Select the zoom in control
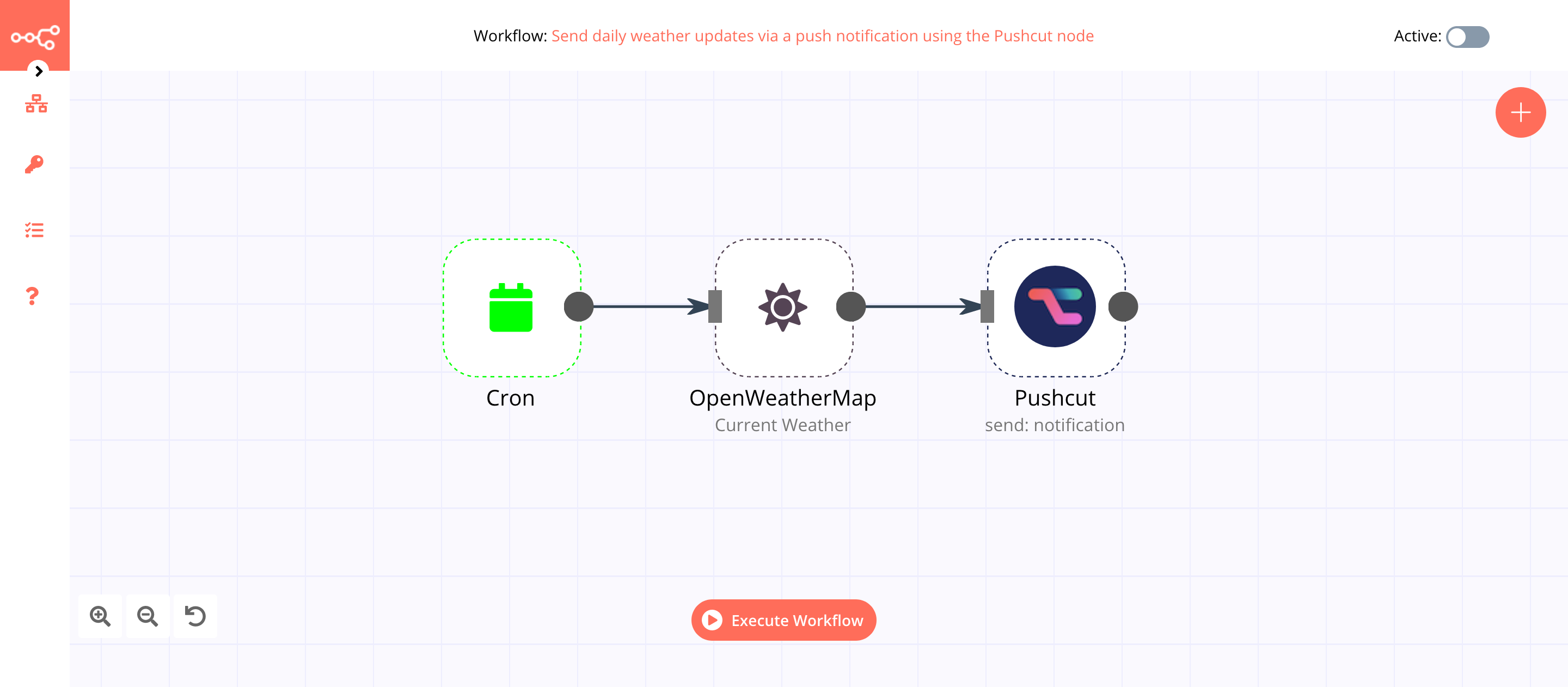This screenshot has width=1568, height=687. click(x=100, y=616)
